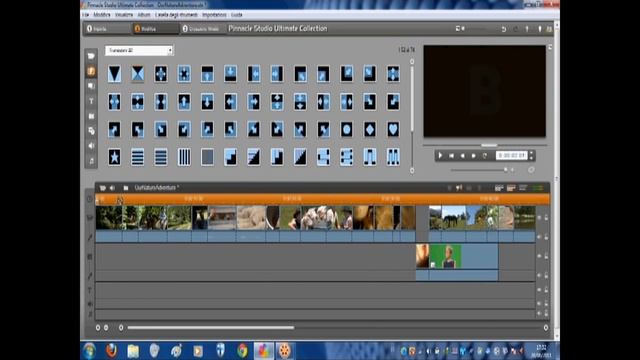Pick the circle iris transition

coord(347,129)
